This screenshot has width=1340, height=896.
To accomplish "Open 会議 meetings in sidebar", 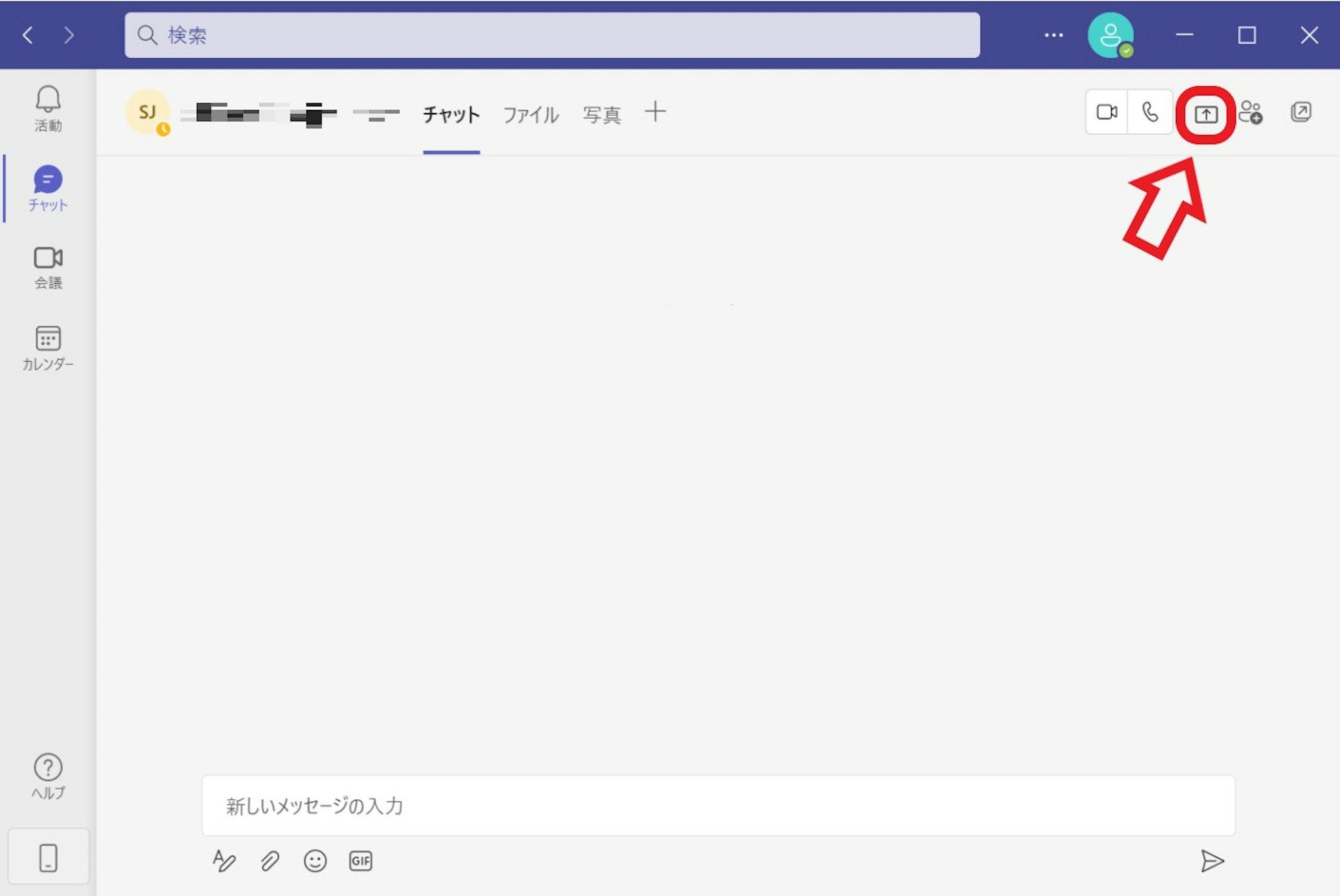I will tap(48, 267).
